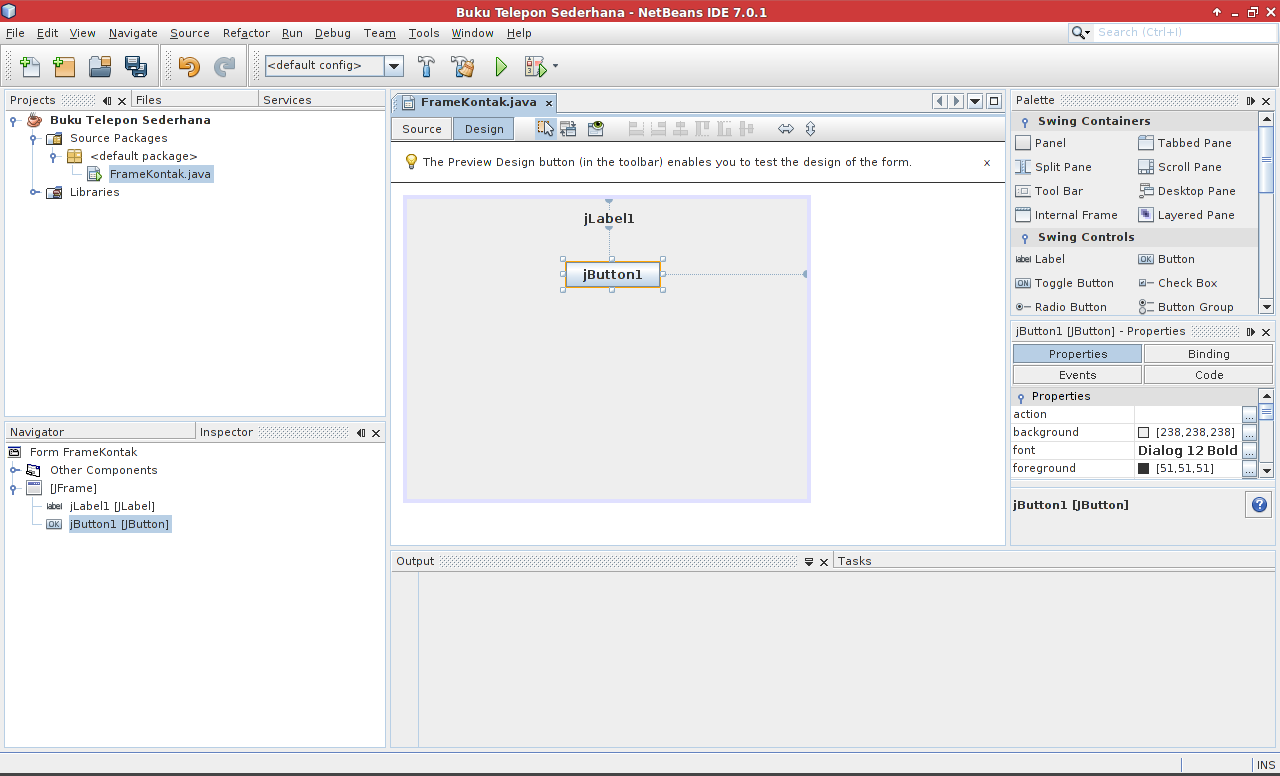Image resolution: width=1280 pixels, height=776 pixels.
Task: Click the horizontal resizability arrow icon
Action: (786, 128)
